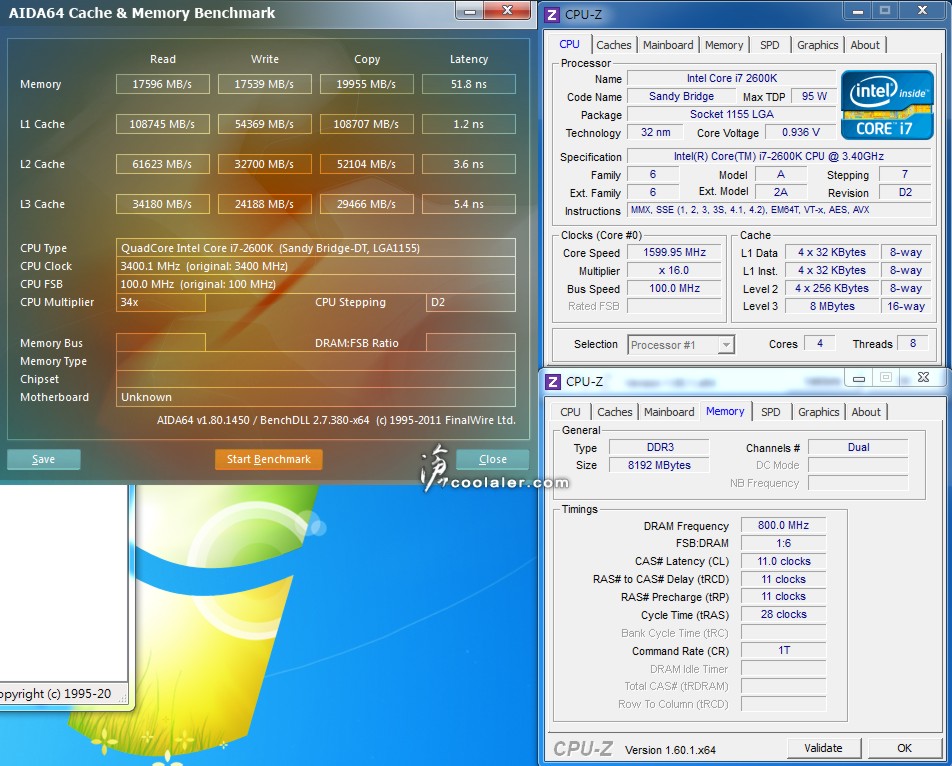Switch to Graphics tab in upper CPU-Z window
The image size is (952, 766).
817,45
